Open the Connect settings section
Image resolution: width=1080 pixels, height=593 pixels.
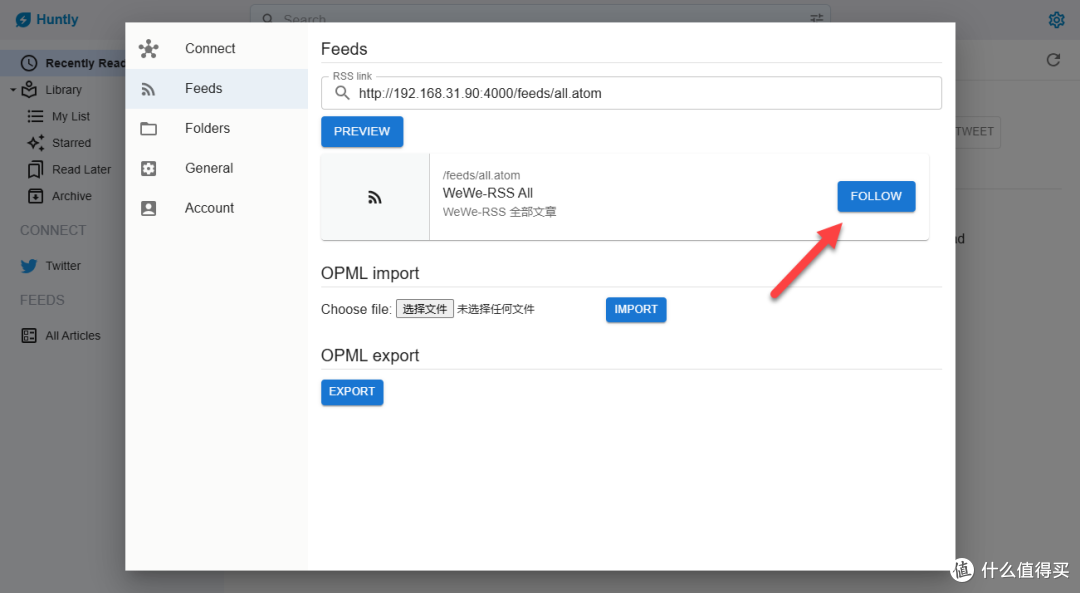[x=216, y=49]
